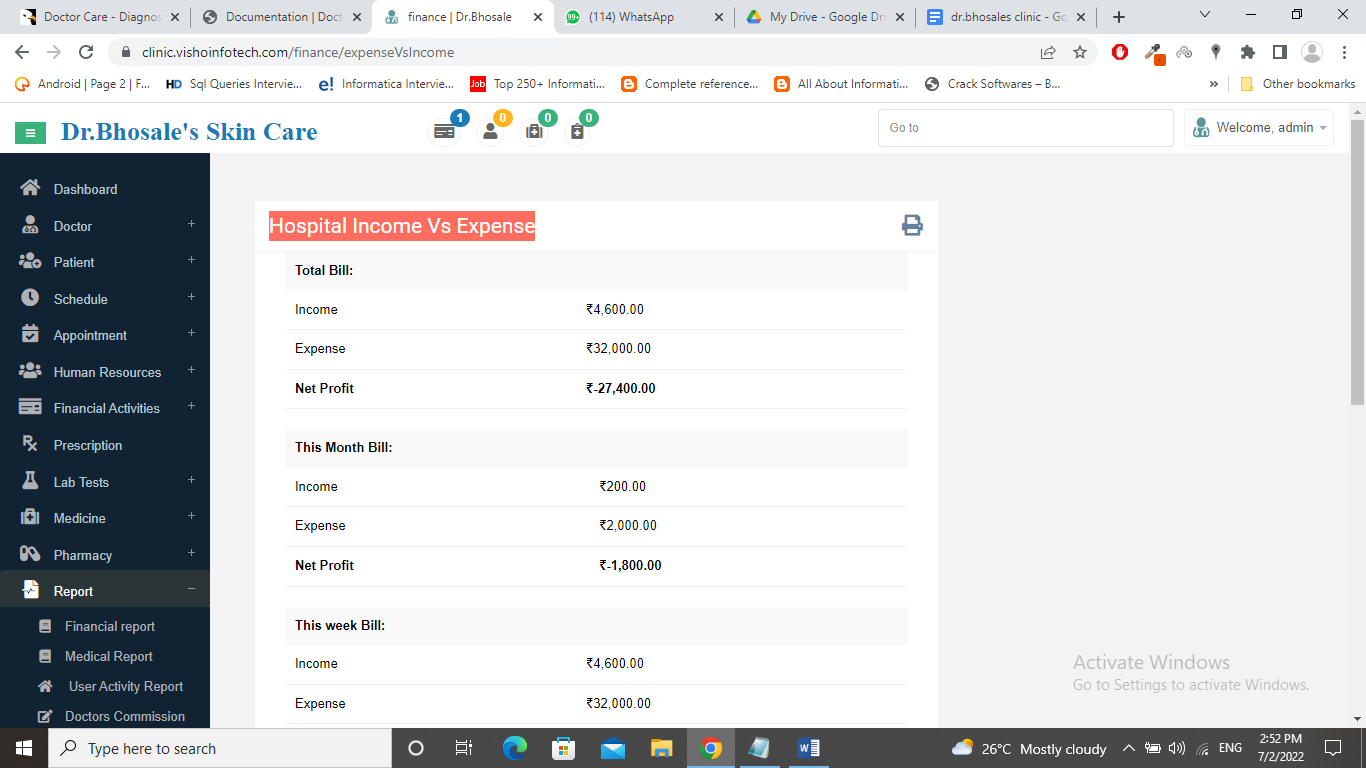
Task: Click the user notification icon in header
Action: (490, 131)
